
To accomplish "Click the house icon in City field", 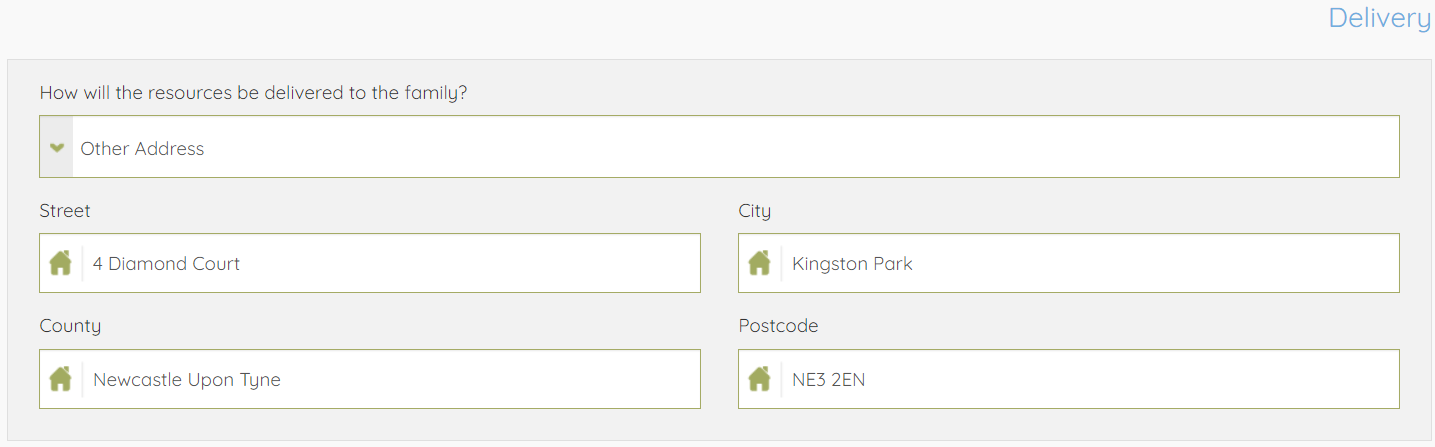I will (x=760, y=263).
